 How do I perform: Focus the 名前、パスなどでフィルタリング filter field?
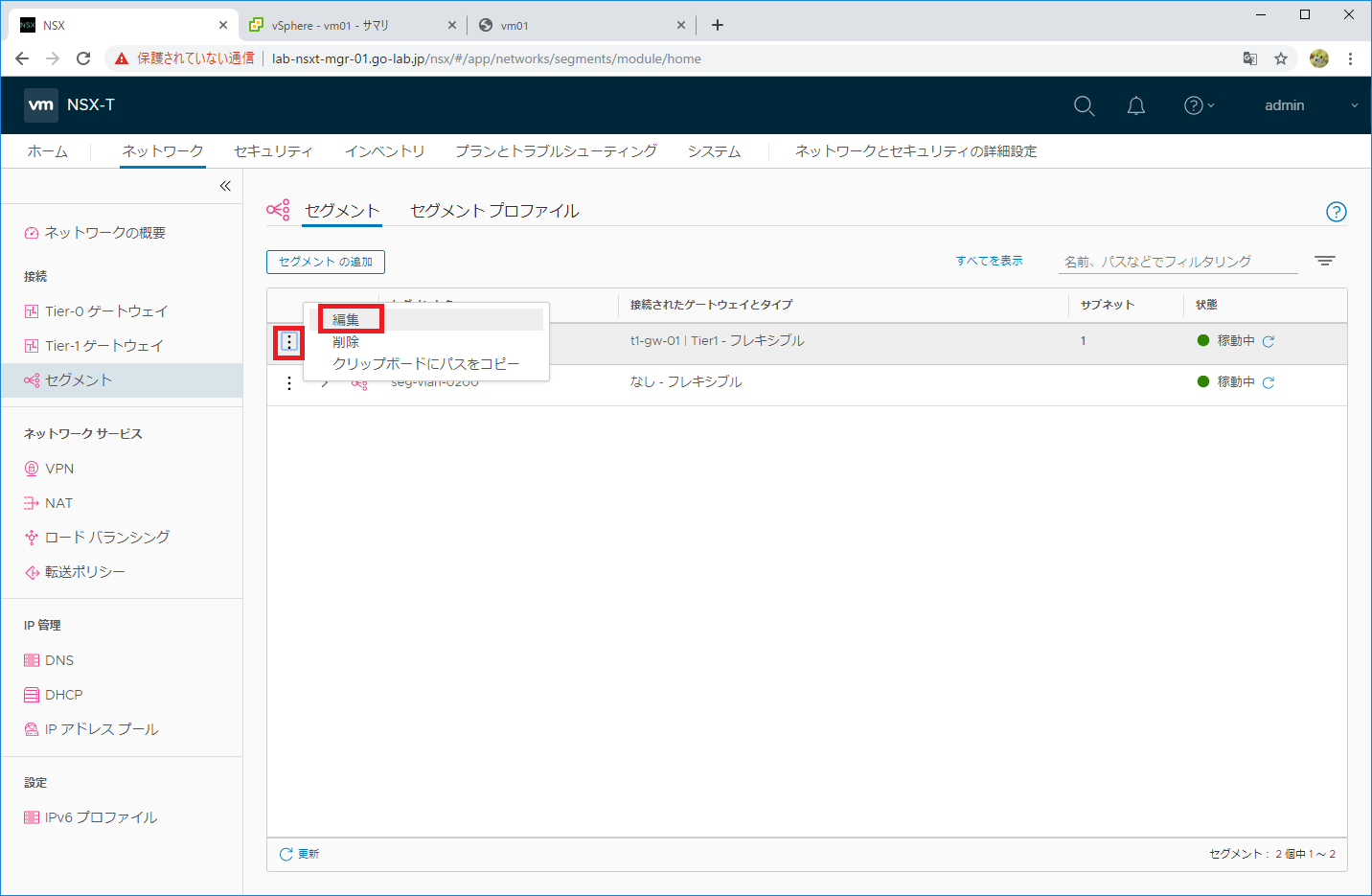[x=1178, y=262]
